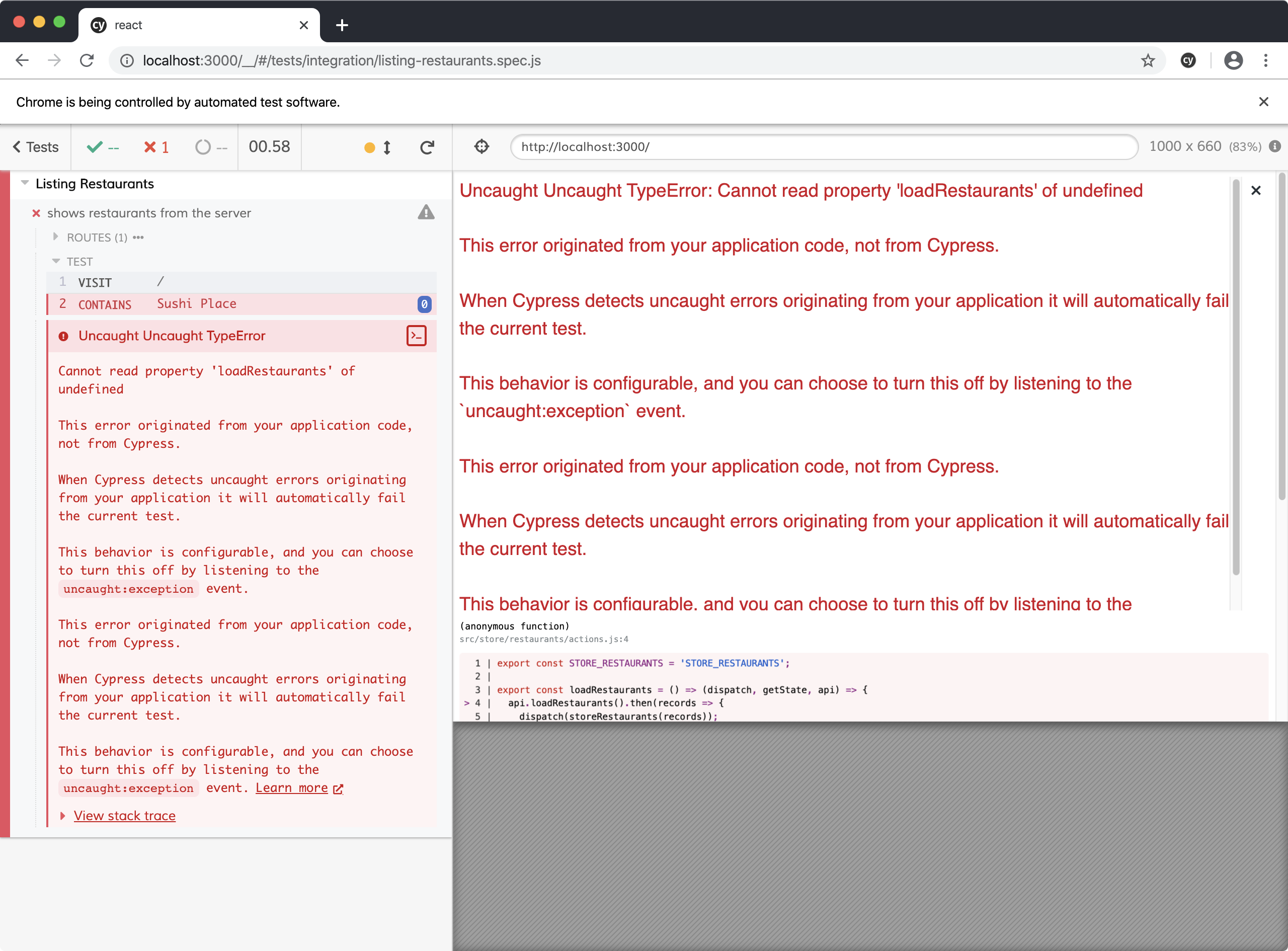The width and height of the screenshot is (1288, 951).
Task: Click the error overlay scrollbar
Action: click(x=1235, y=378)
